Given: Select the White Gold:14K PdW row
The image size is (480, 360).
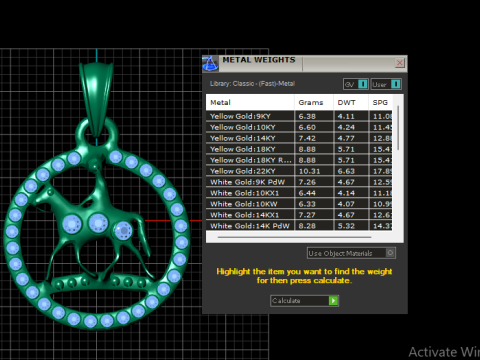Looking at the screenshot, I should click(299, 226).
